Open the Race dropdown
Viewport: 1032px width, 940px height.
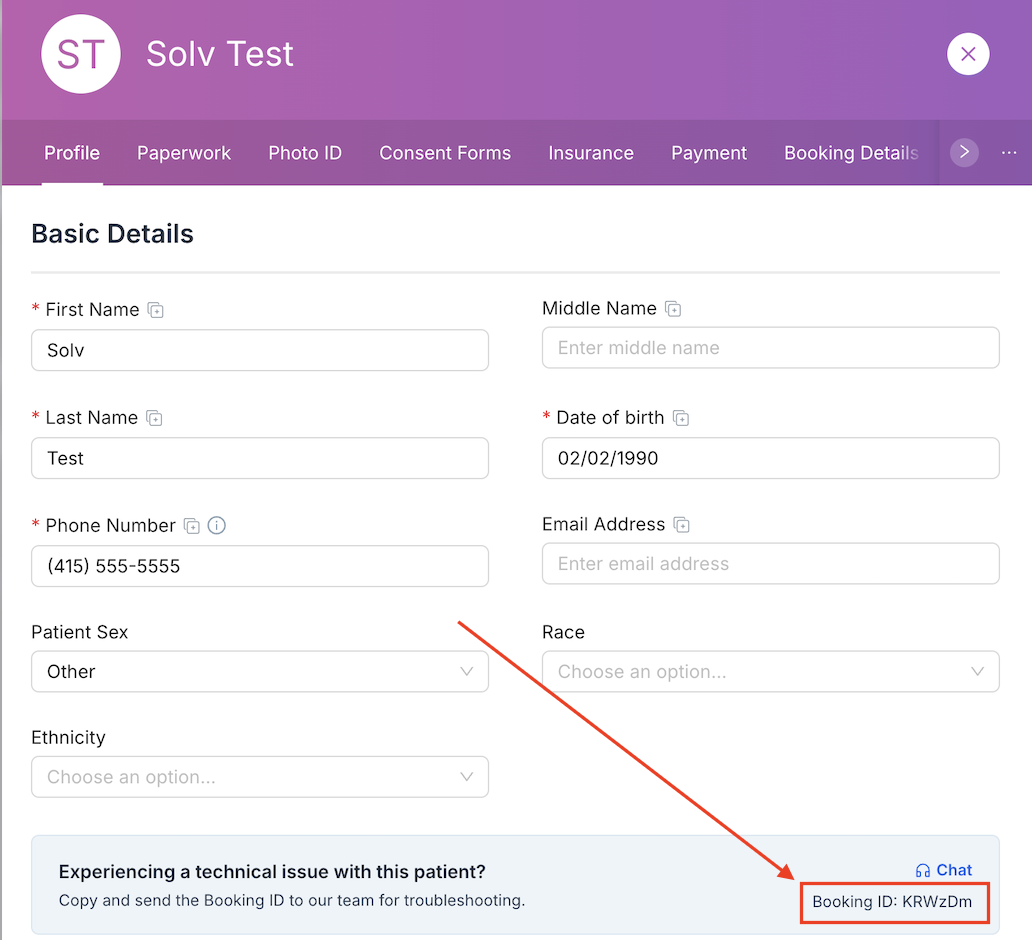771,671
